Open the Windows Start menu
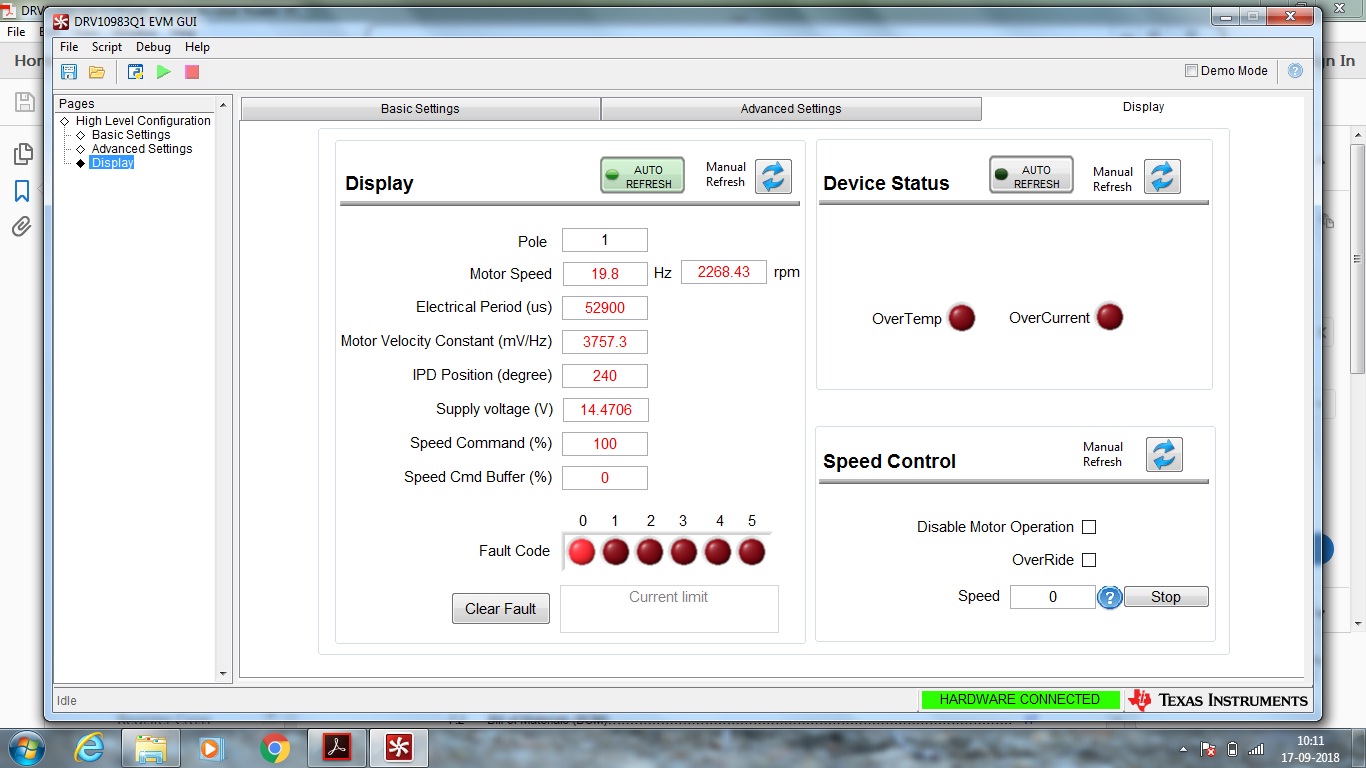1366x768 pixels. pos(24,748)
